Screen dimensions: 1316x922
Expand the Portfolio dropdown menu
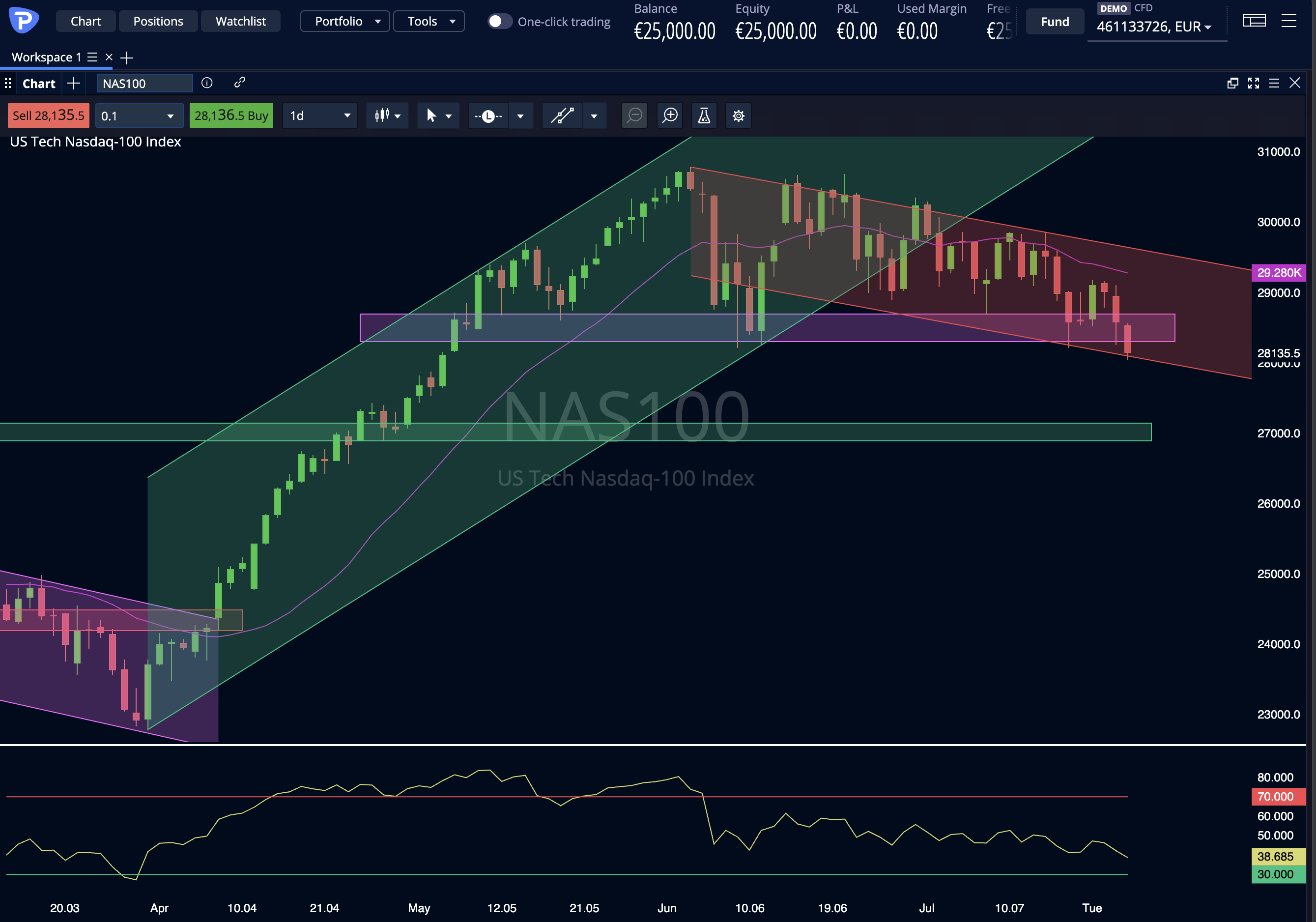point(345,21)
